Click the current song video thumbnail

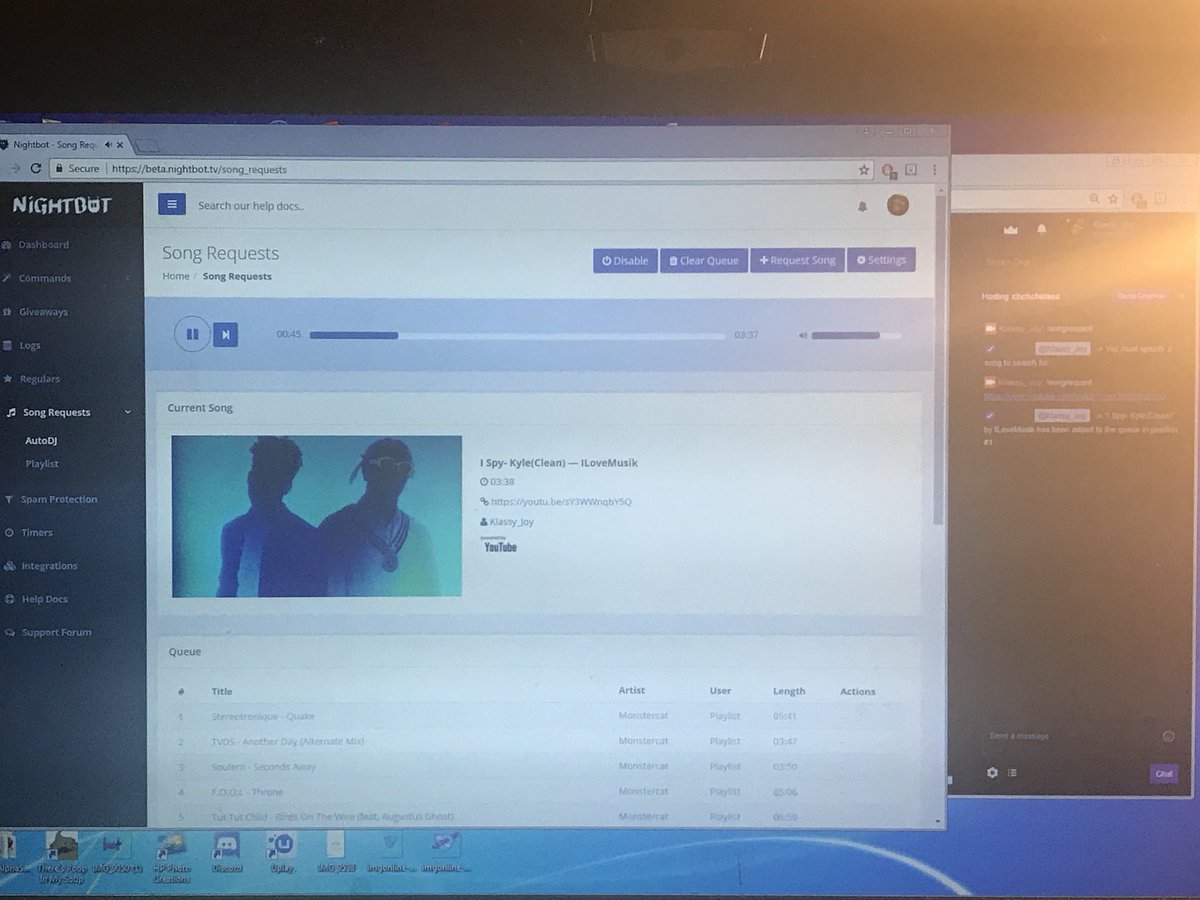pyautogui.click(x=316, y=515)
